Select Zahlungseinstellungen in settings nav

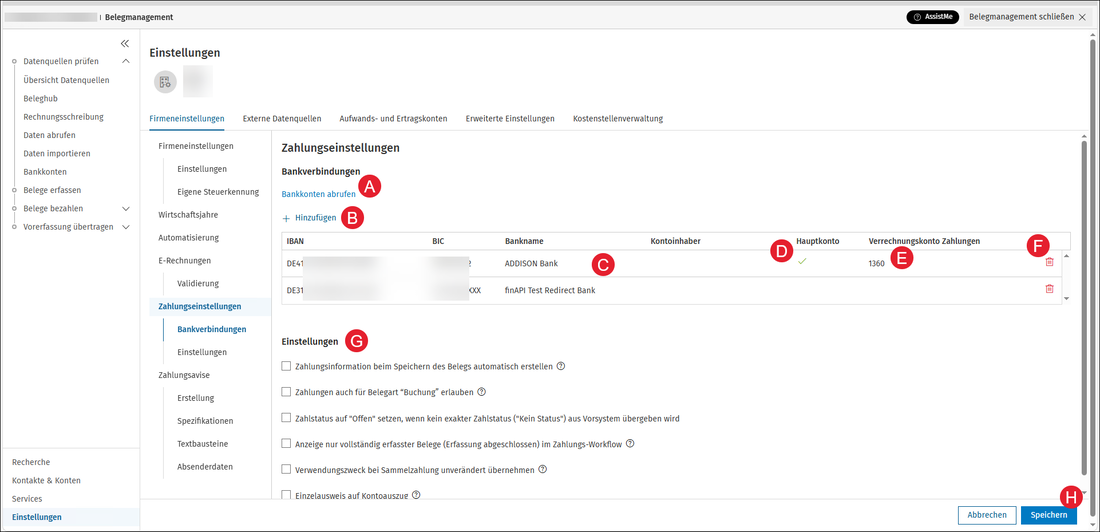200,307
